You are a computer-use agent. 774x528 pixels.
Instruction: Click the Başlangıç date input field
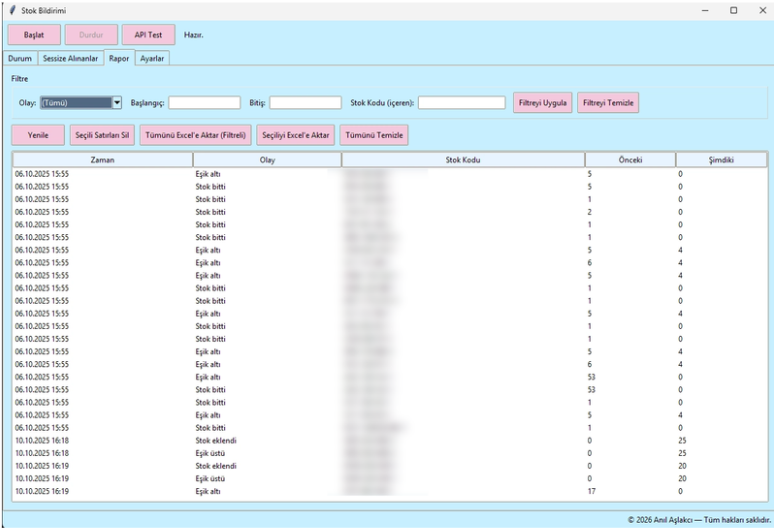coord(204,103)
